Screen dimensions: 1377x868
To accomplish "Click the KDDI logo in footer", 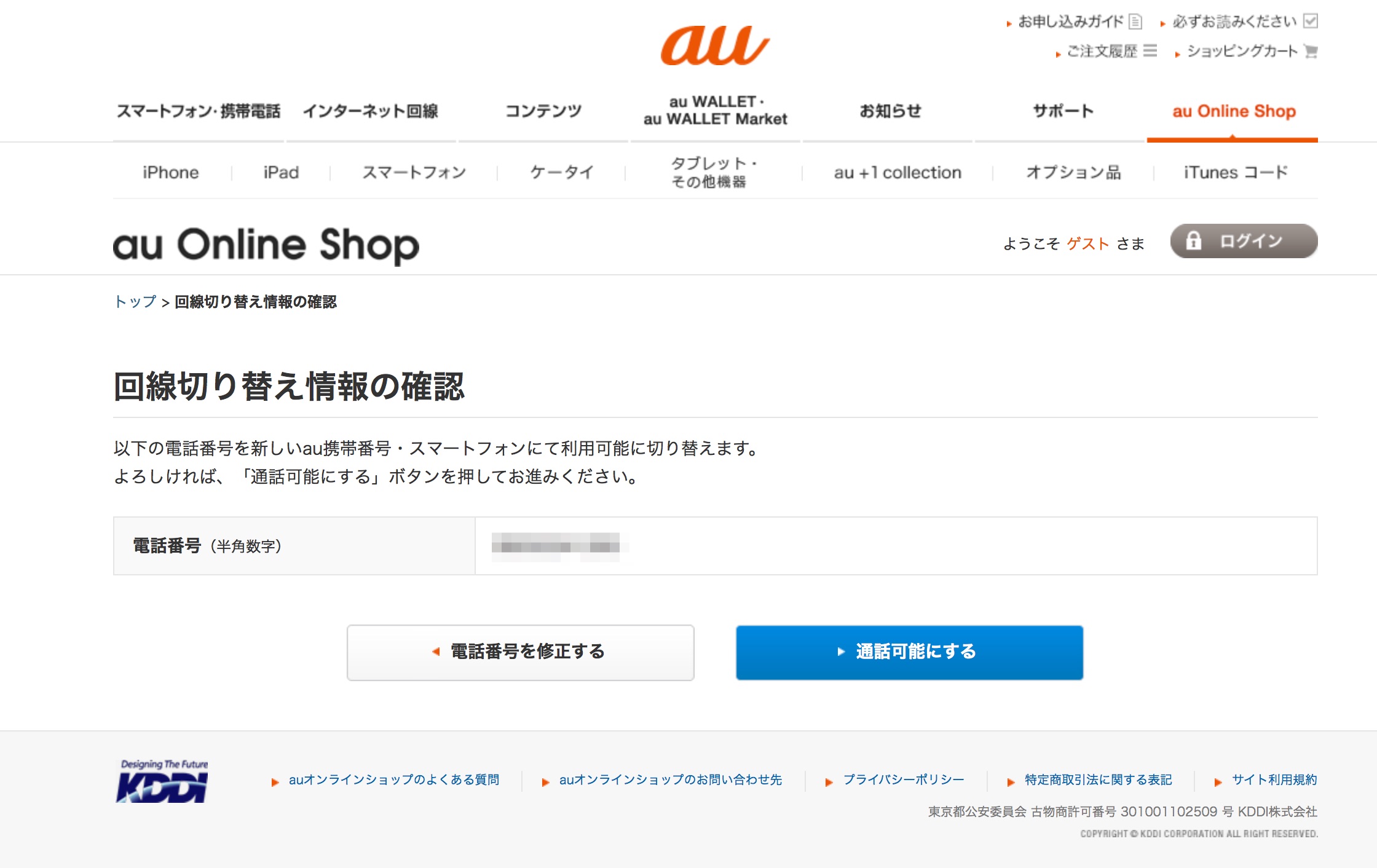I will (162, 781).
